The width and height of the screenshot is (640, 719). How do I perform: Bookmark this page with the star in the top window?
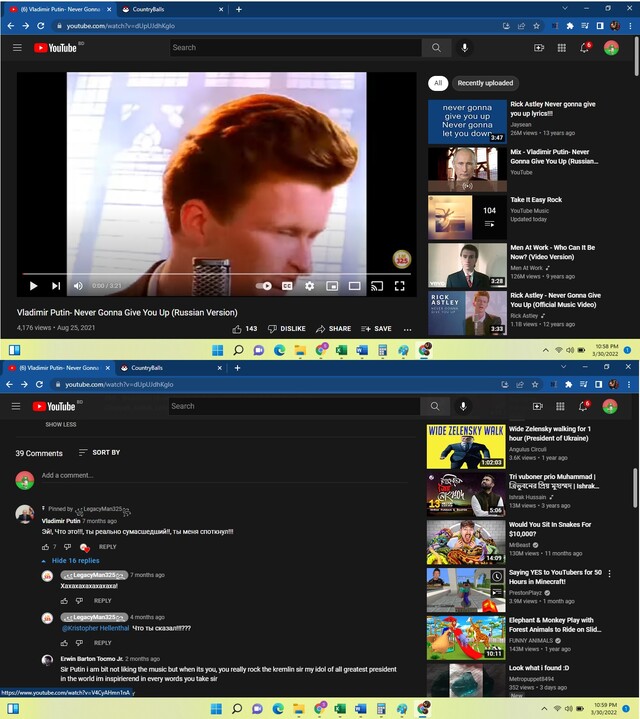[536, 26]
